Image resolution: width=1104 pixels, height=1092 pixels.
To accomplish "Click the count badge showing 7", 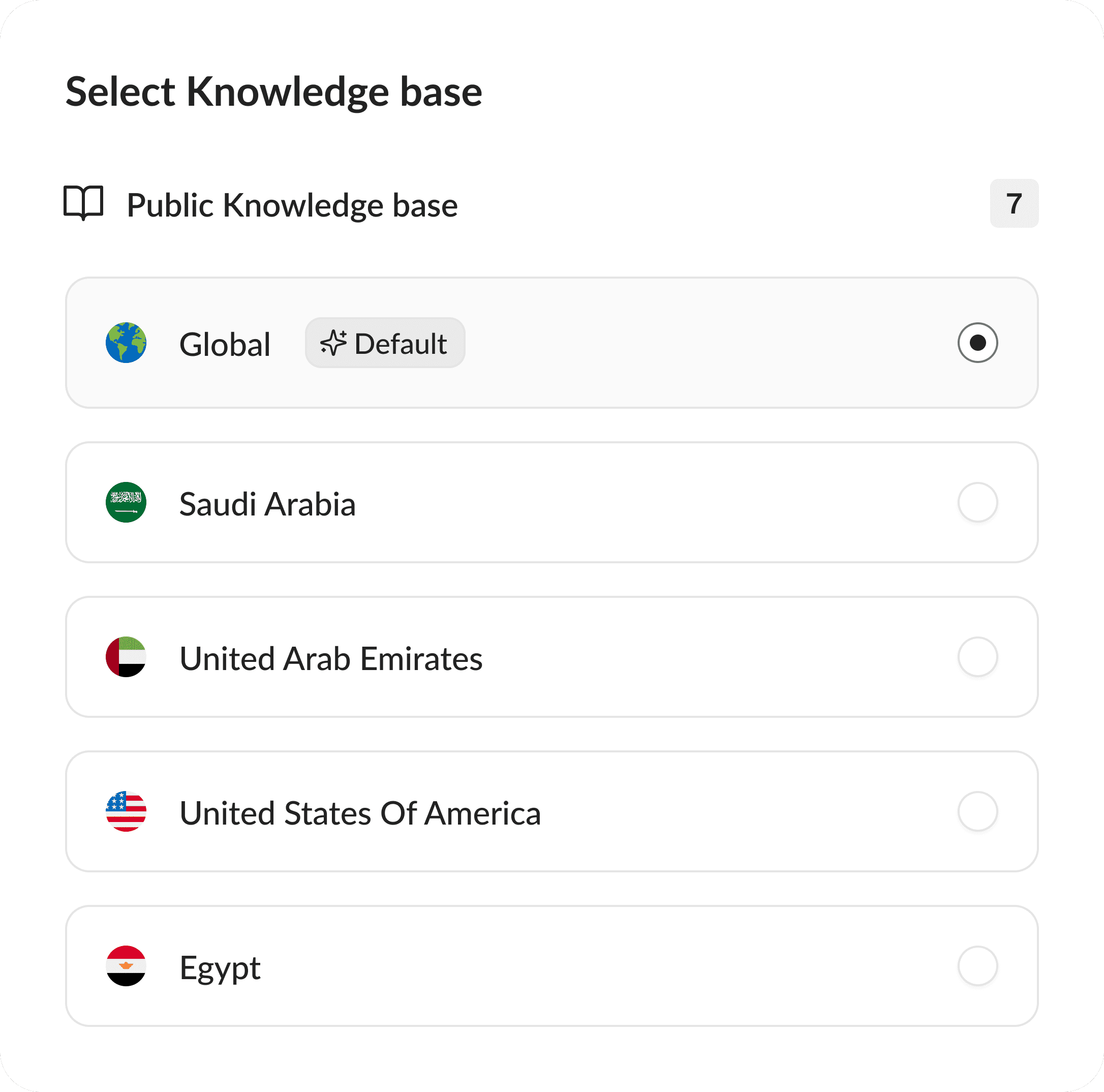I will (x=1014, y=203).
